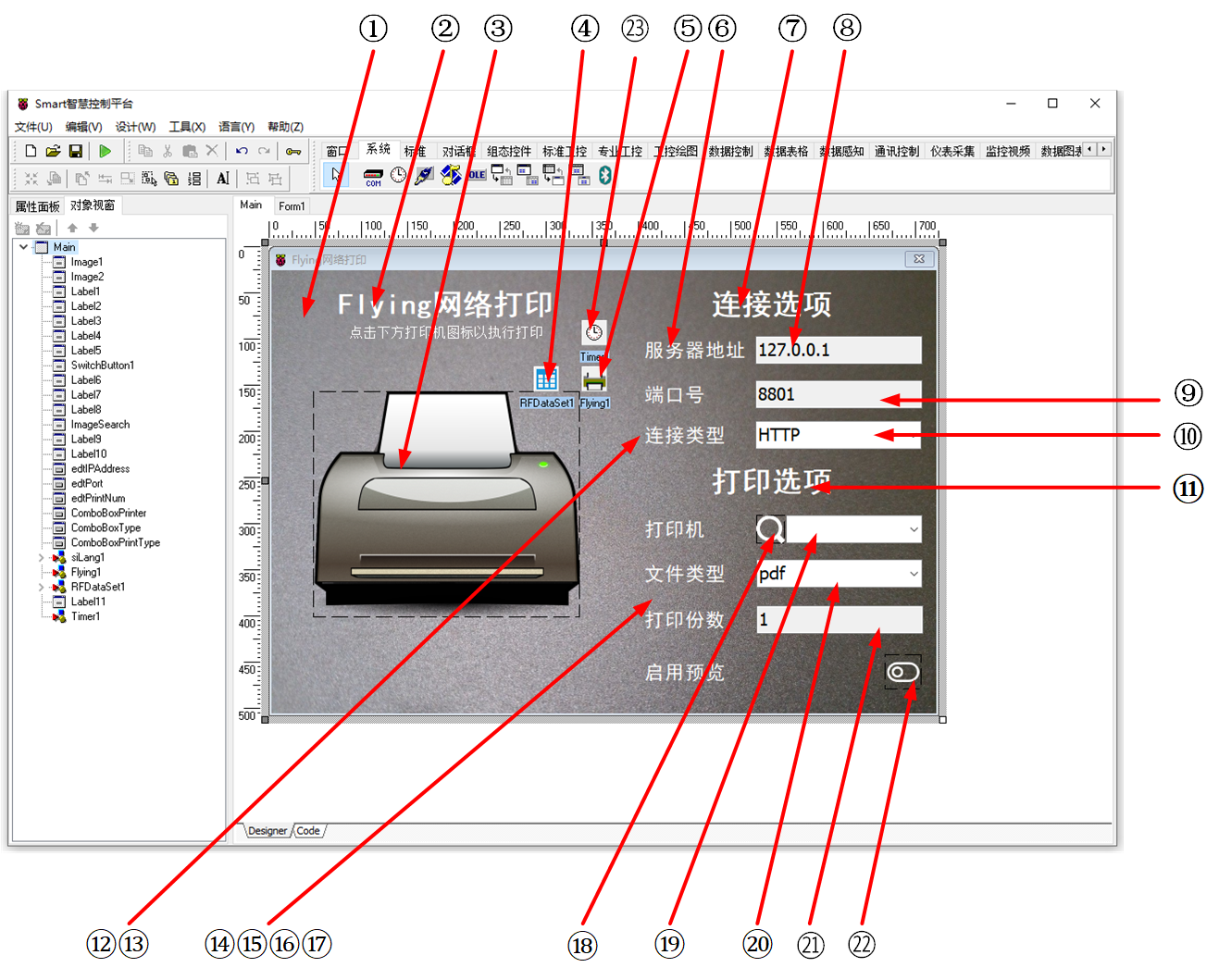
Task: Select ImageSearch in the object tree
Action: [100, 425]
